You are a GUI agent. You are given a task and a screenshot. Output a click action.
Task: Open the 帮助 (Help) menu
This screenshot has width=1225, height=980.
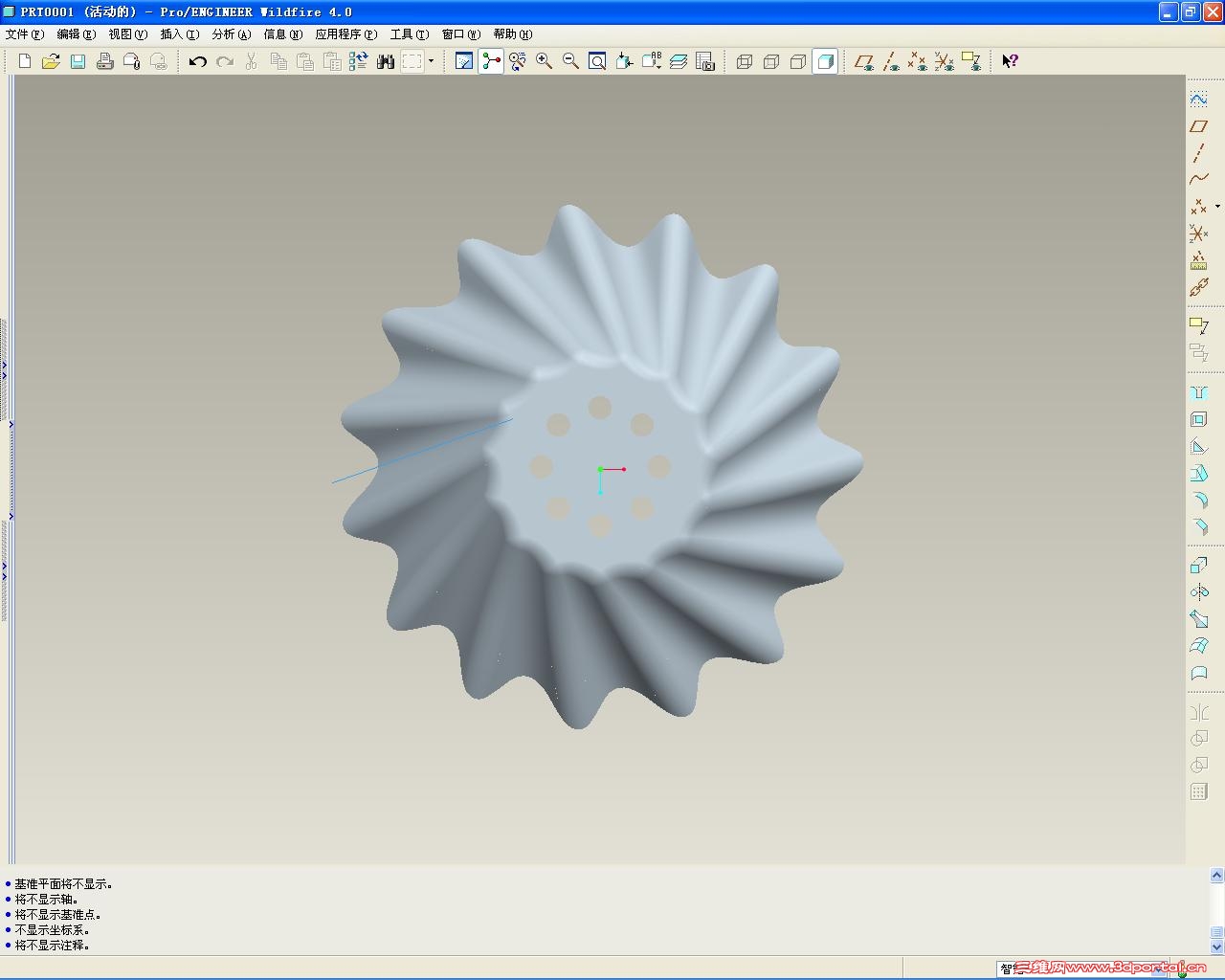pyautogui.click(x=513, y=34)
